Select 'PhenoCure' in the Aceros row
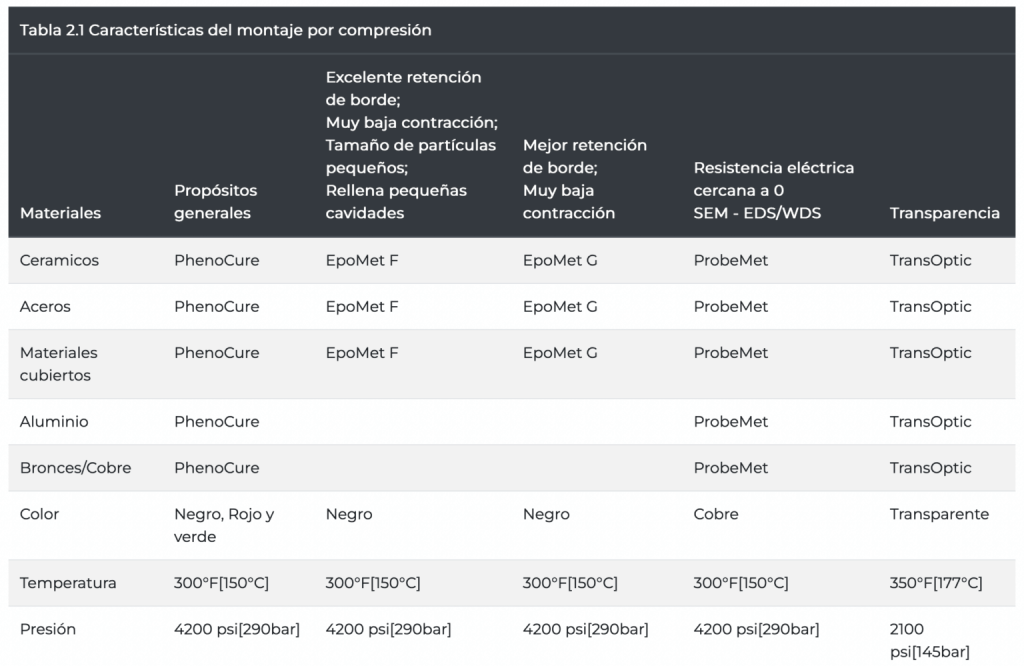The height and width of the screenshot is (666, 1024). [216, 306]
